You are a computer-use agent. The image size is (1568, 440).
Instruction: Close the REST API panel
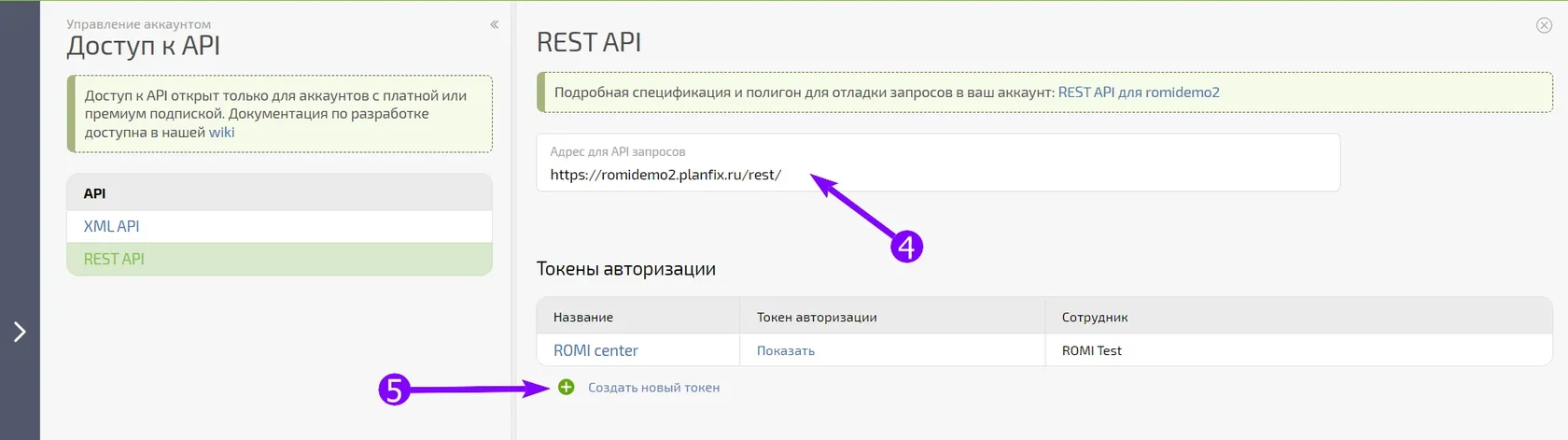(x=1544, y=25)
